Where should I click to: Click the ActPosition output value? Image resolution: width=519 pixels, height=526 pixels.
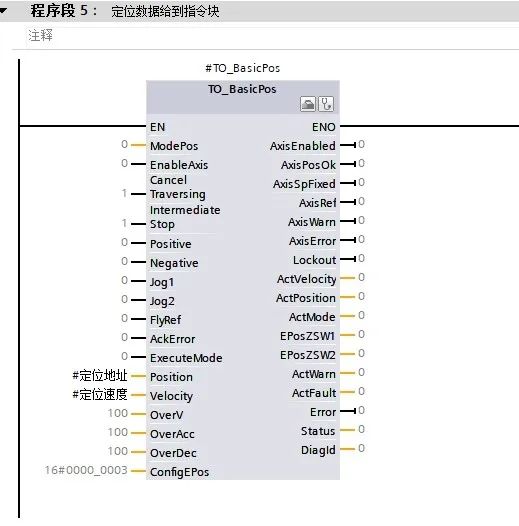click(361, 296)
